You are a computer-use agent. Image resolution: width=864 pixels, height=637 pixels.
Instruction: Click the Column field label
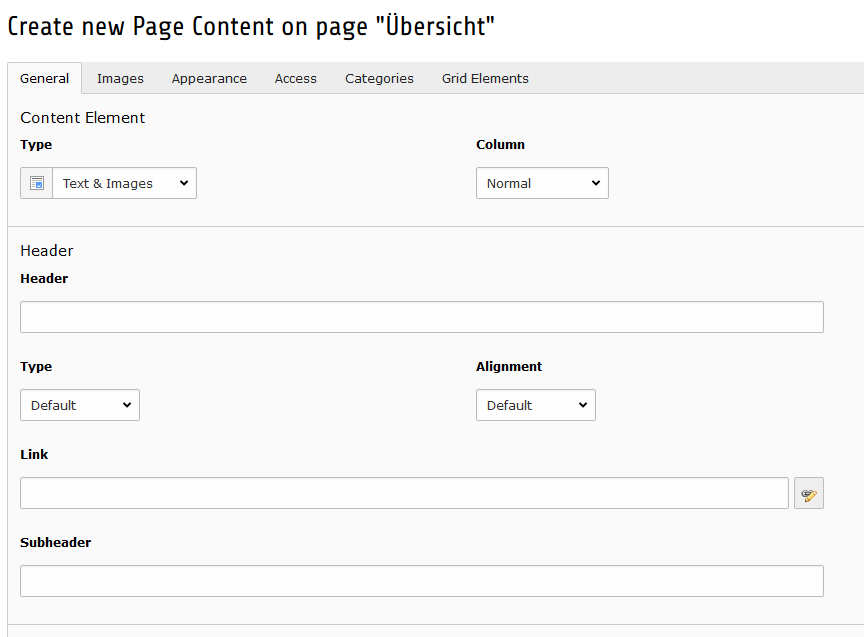pos(500,144)
